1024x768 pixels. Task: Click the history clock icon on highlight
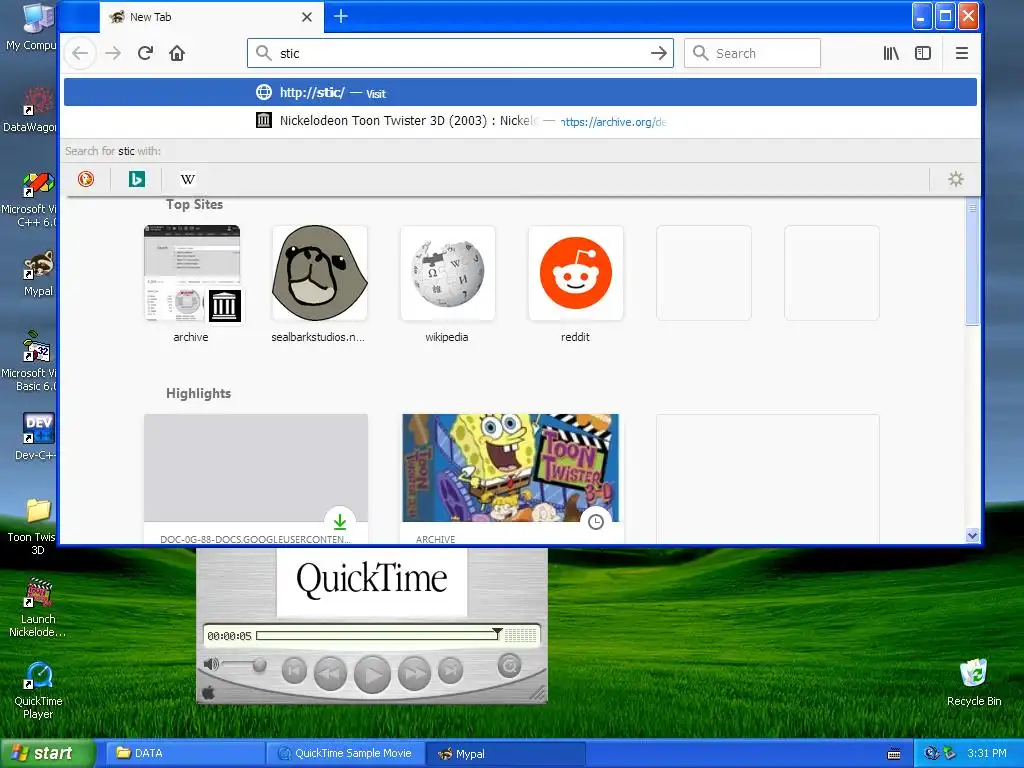(596, 522)
